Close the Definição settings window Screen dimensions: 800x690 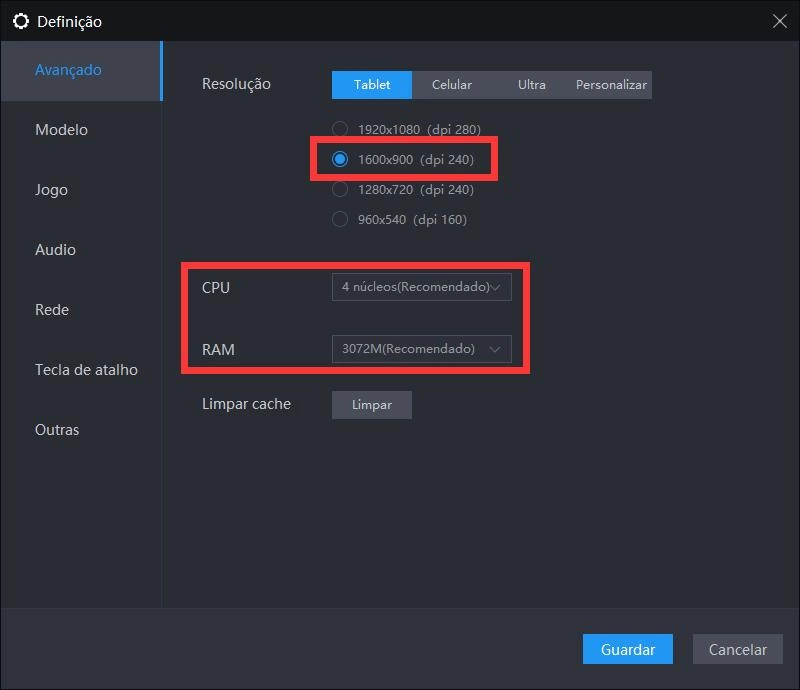[780, 21]
